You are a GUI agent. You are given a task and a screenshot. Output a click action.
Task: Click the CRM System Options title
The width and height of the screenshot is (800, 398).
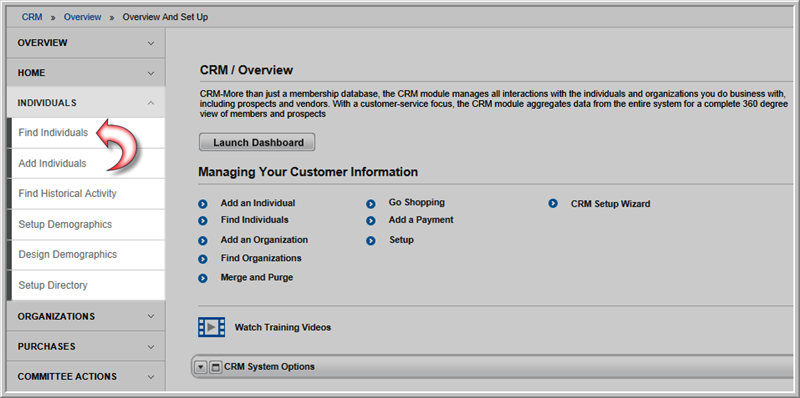[x=269, y=367]
